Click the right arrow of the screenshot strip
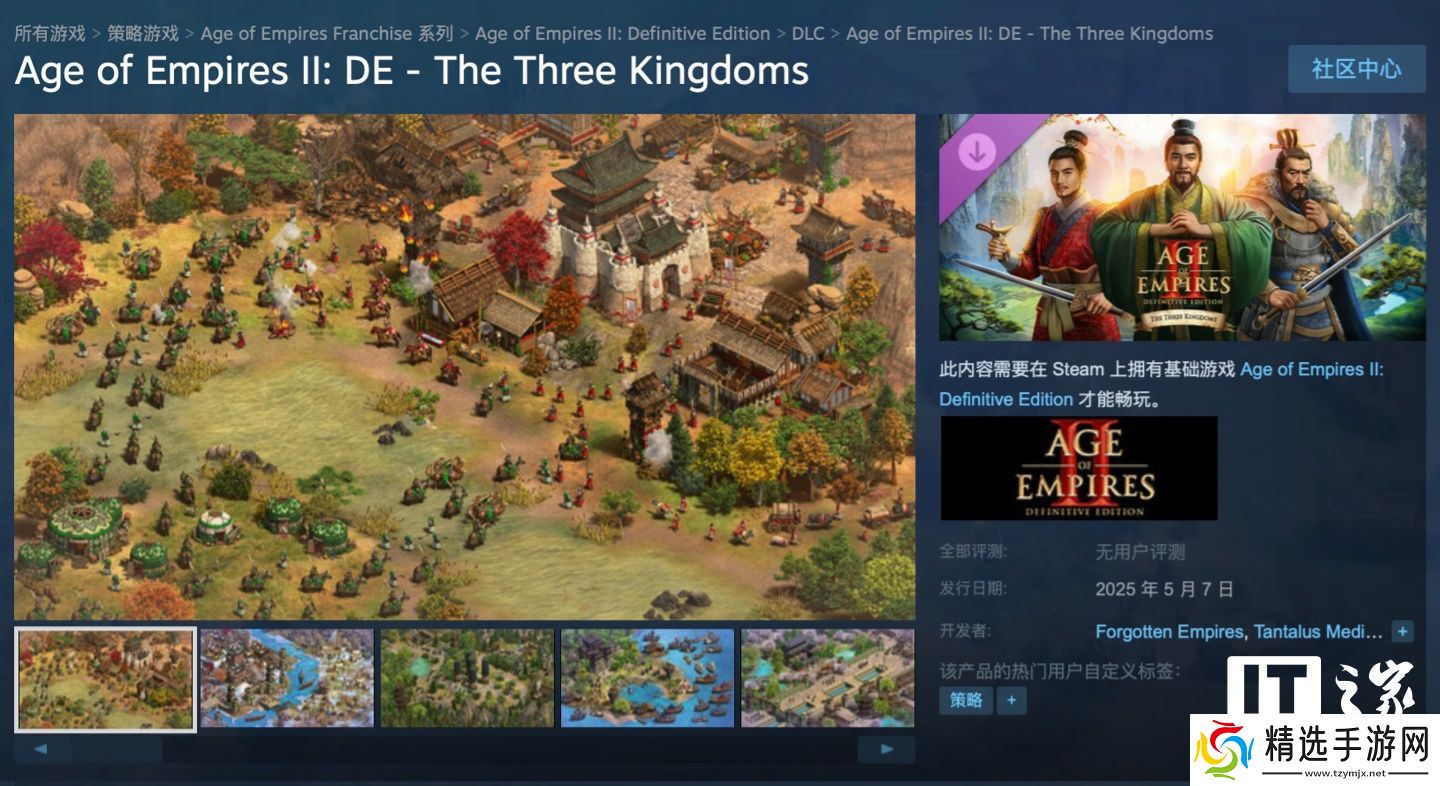 [887, 749]
